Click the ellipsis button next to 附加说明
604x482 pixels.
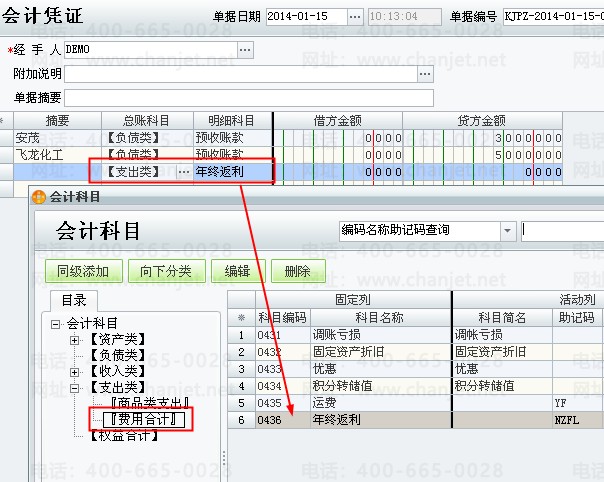point(425,74)
